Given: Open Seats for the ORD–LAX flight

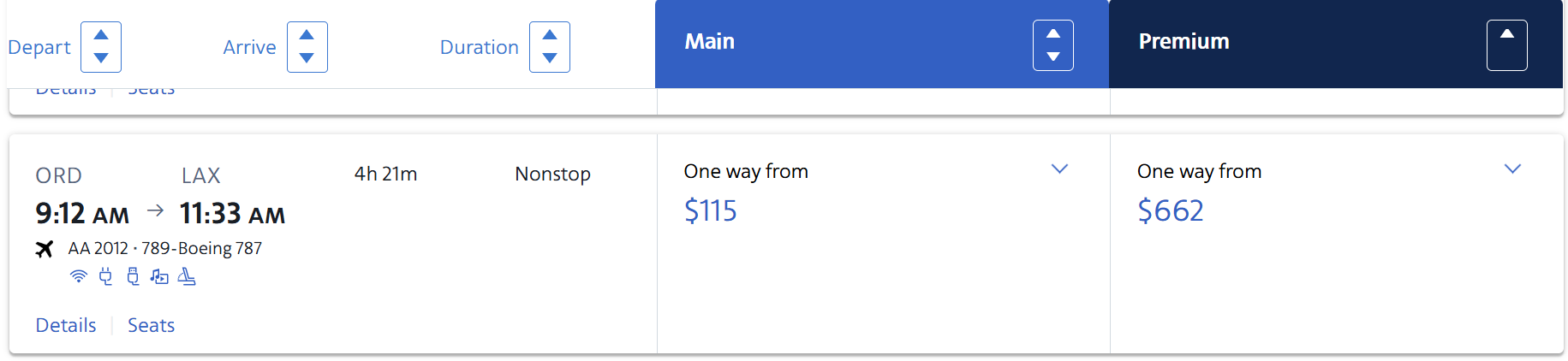Looking at the screenshot, I should [152, 325].
